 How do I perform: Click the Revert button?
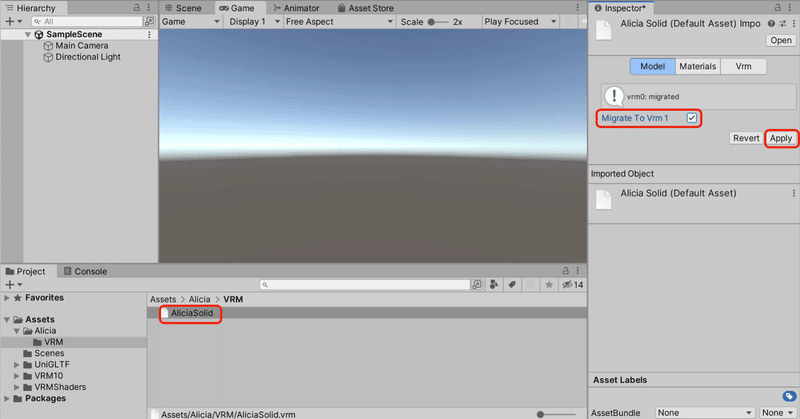point(746,138)
